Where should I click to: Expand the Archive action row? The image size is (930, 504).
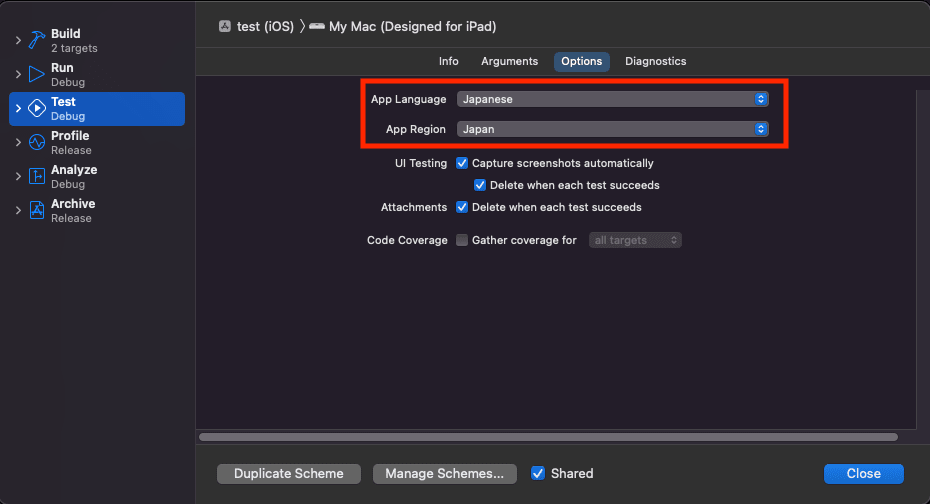tap(18, 210)
